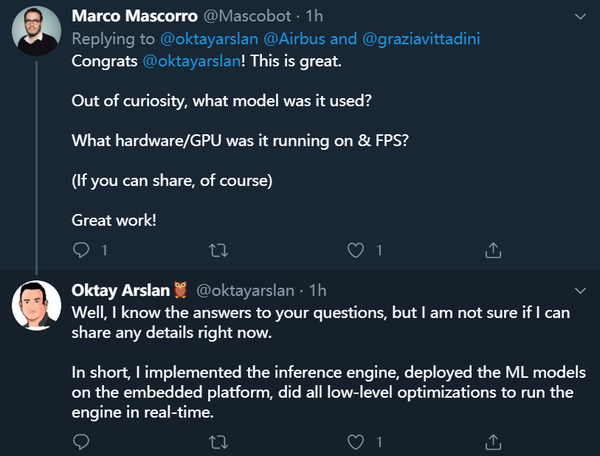The image size is (600, 456).
Task: Share Marco Mascorro's tweet
Action: click(493, 250)
